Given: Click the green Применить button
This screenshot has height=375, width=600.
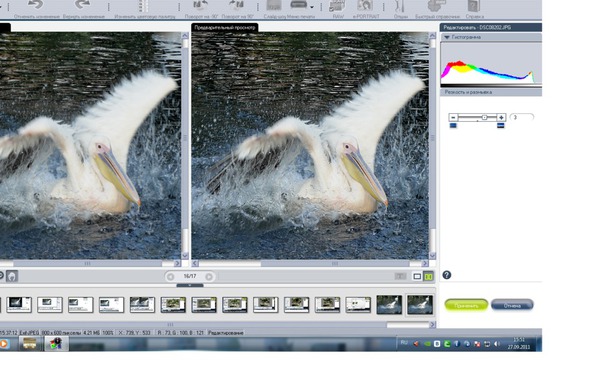Looking at the screenshot, I should click(466, 305).
